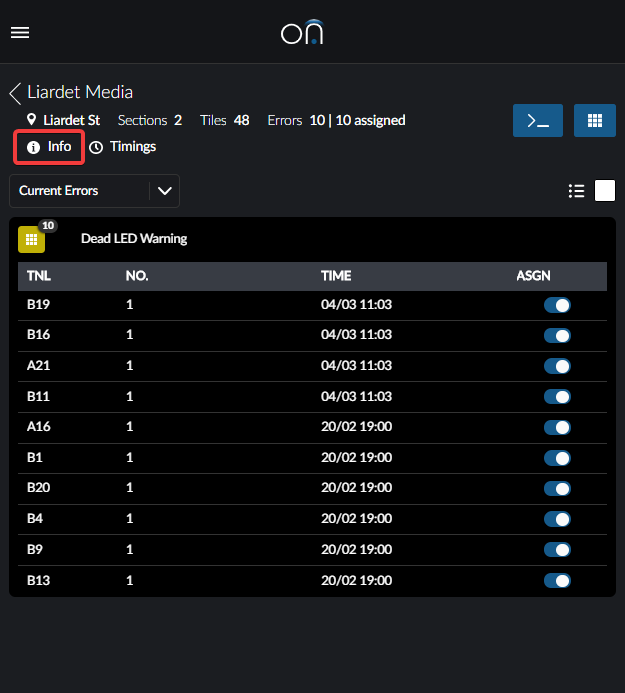Click the error count badge 10
625x693 pixels.
[x=48, y=226]
